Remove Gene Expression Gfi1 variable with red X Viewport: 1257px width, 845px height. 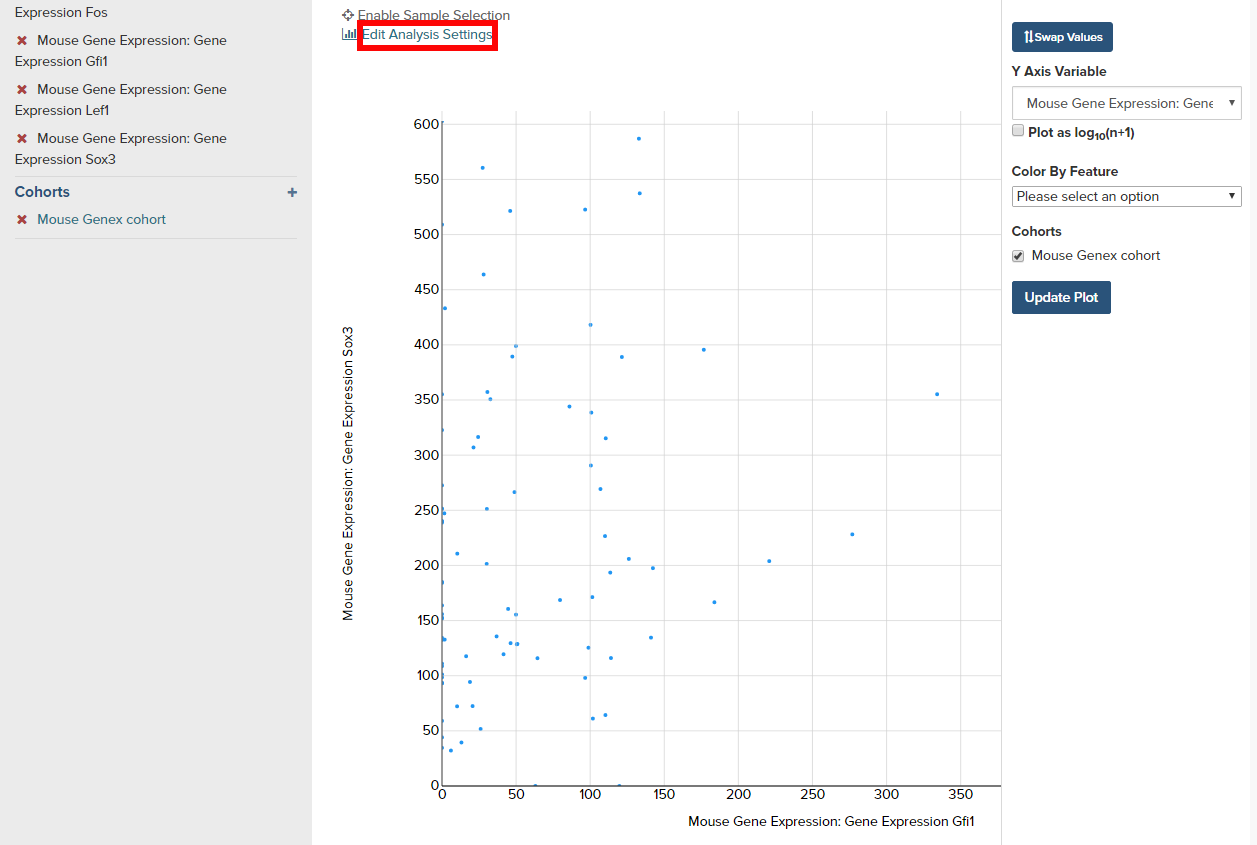pyautogui.click(x=22, y=41)
